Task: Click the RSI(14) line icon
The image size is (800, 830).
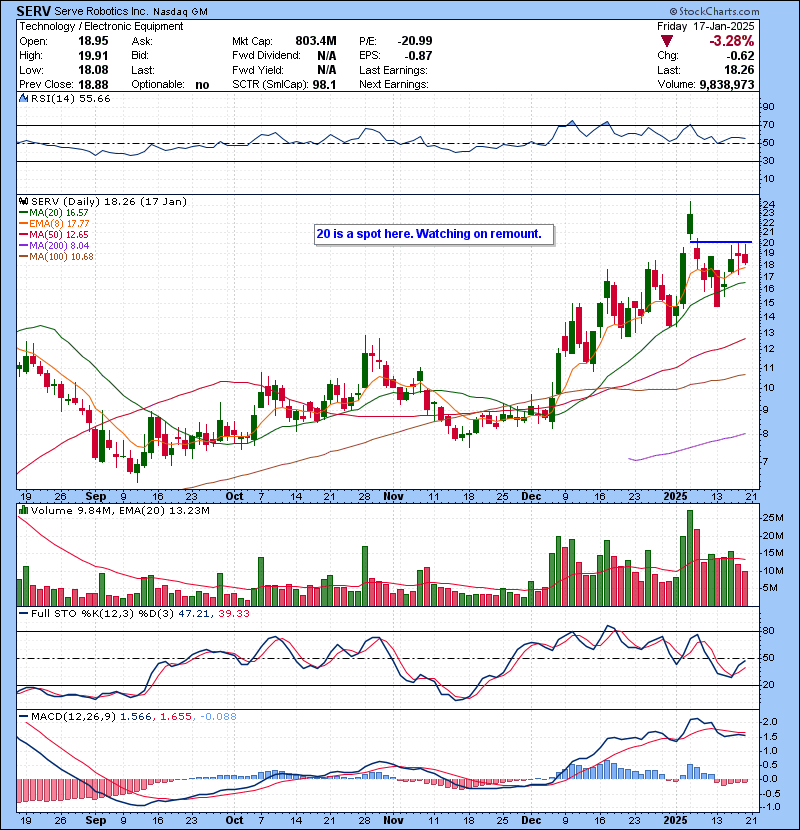Action: coord(23,98)
